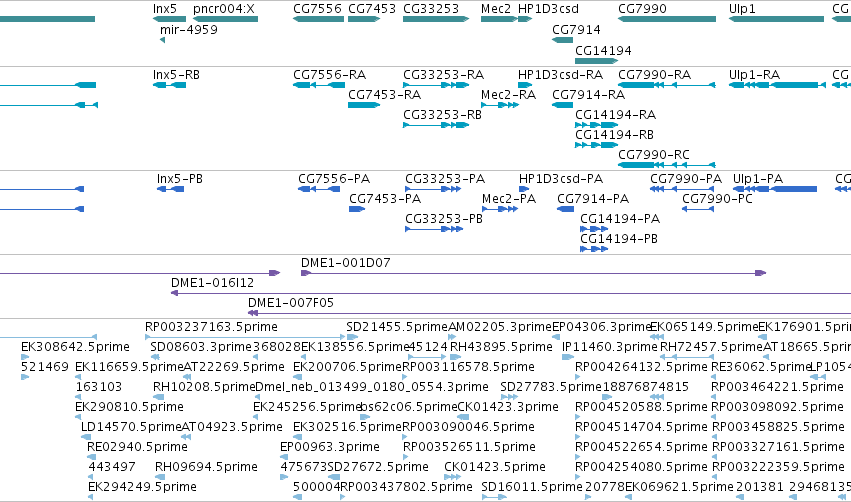Click the RP003237163.5prime EST
Screen dimensions: 851x502
point(245,337)
